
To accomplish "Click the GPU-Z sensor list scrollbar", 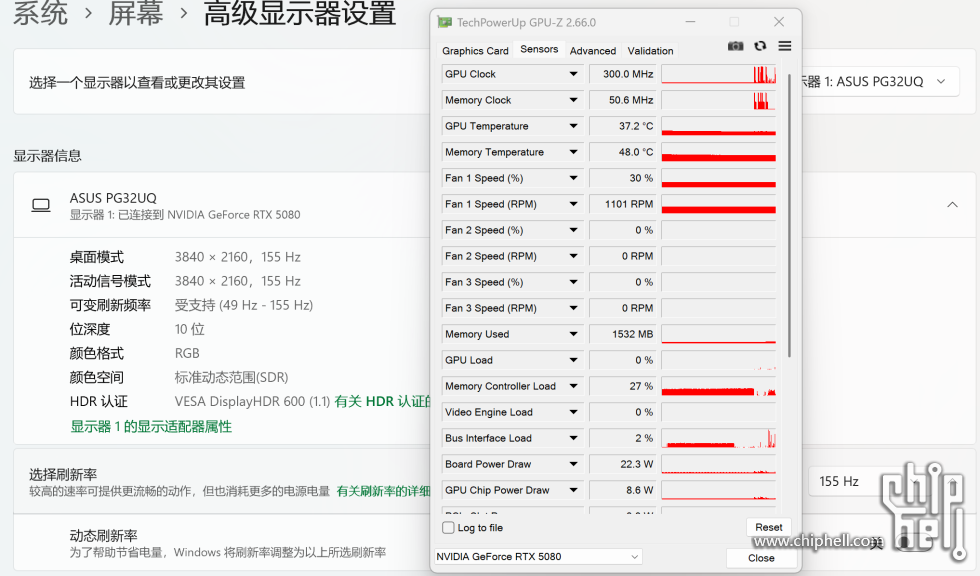I will tap(789, 216).
